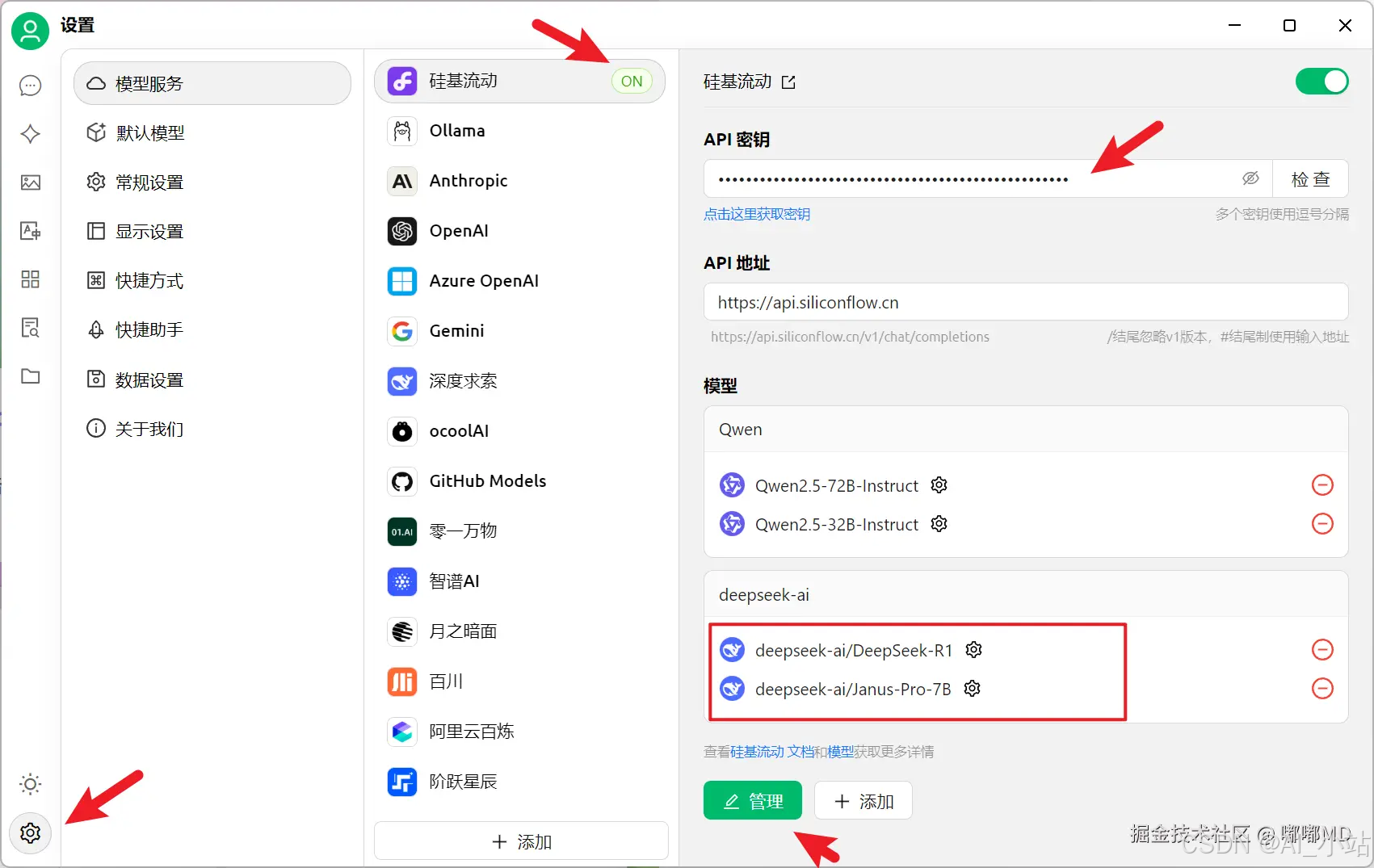Select the GitHub Models provider

pos(519,481)
